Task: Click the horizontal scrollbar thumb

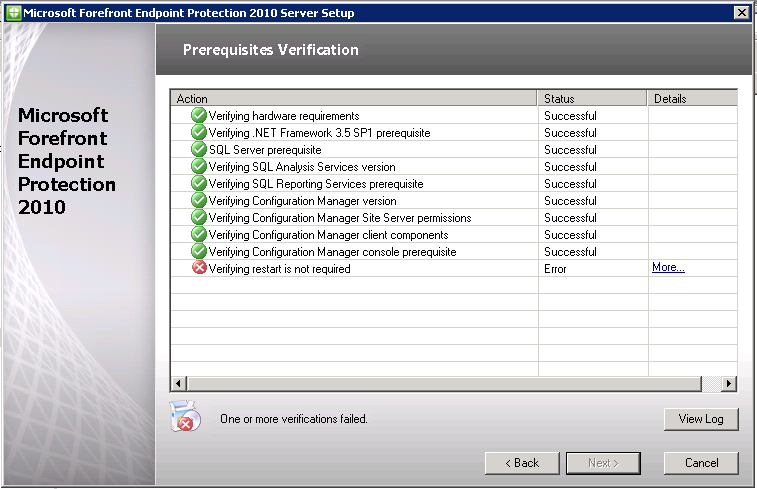Action: pyautogui.click(x=444, y=384)
